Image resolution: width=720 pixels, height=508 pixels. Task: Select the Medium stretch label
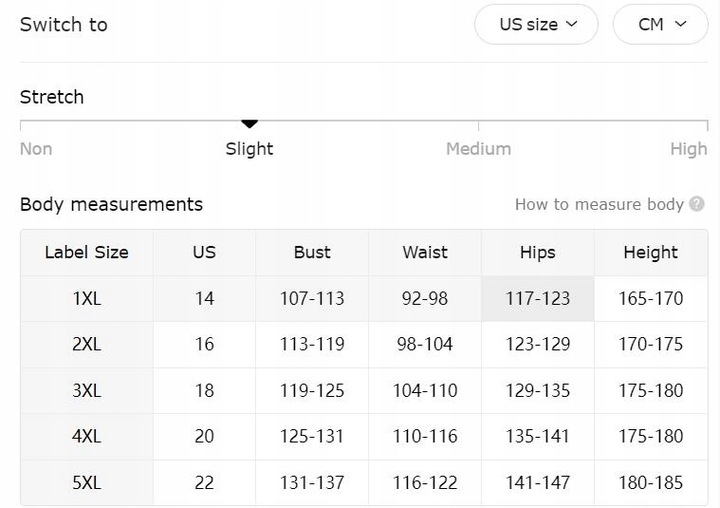478,149
